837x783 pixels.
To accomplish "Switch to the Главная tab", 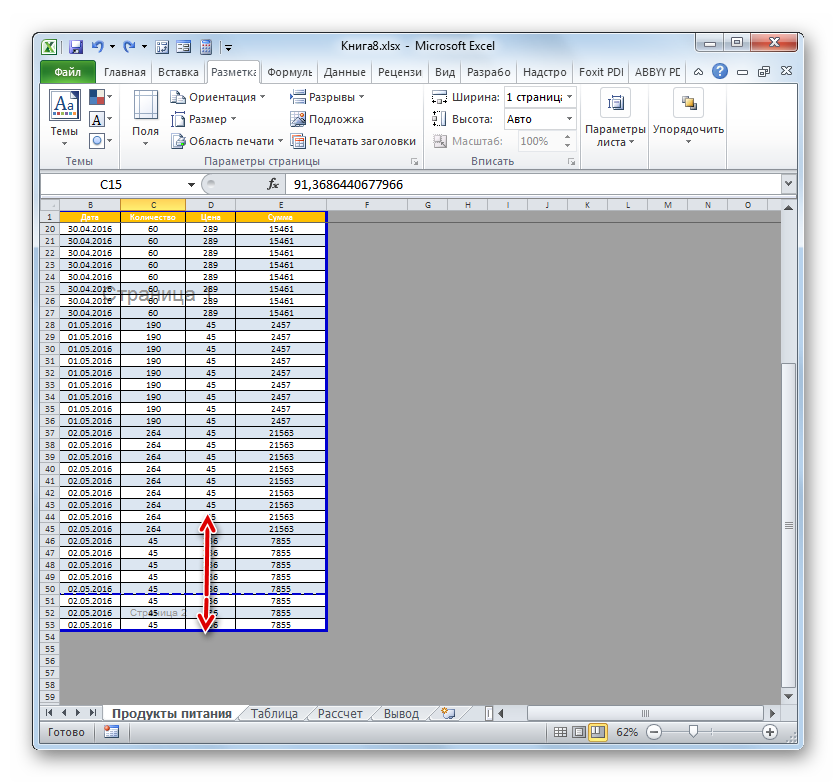I will pos(124,72).
